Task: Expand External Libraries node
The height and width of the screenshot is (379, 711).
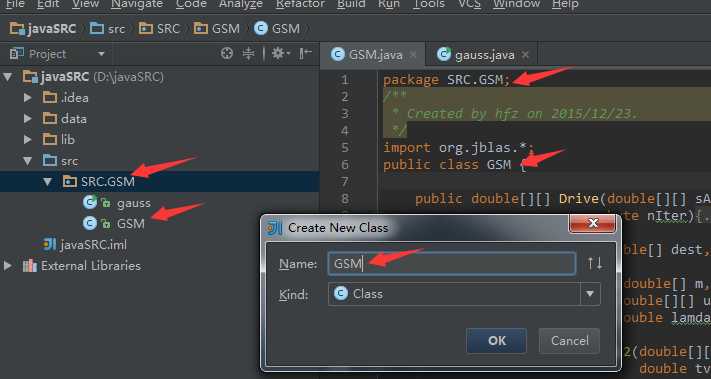Action: click(x=7, y=266)
